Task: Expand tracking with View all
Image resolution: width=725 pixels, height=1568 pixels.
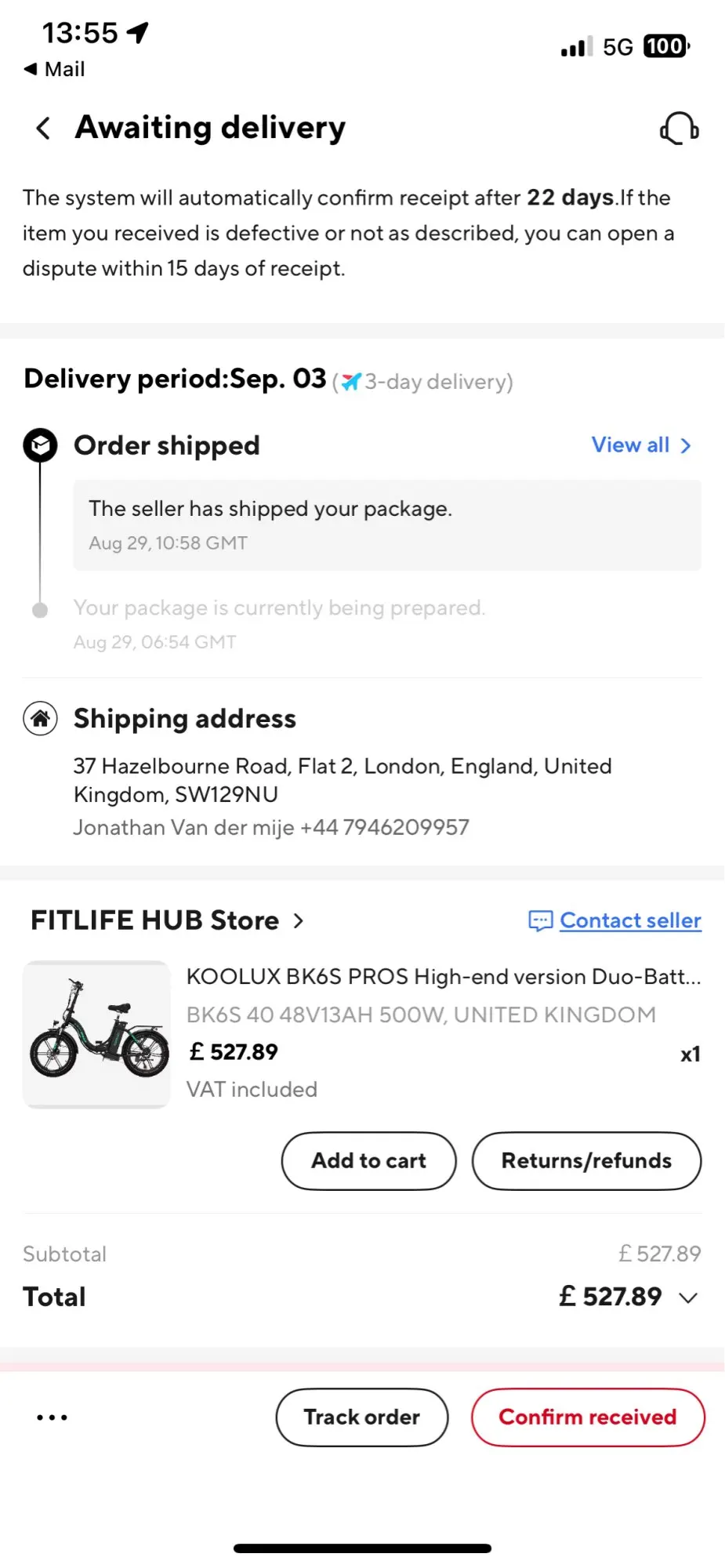Action: tap(641, 445)
